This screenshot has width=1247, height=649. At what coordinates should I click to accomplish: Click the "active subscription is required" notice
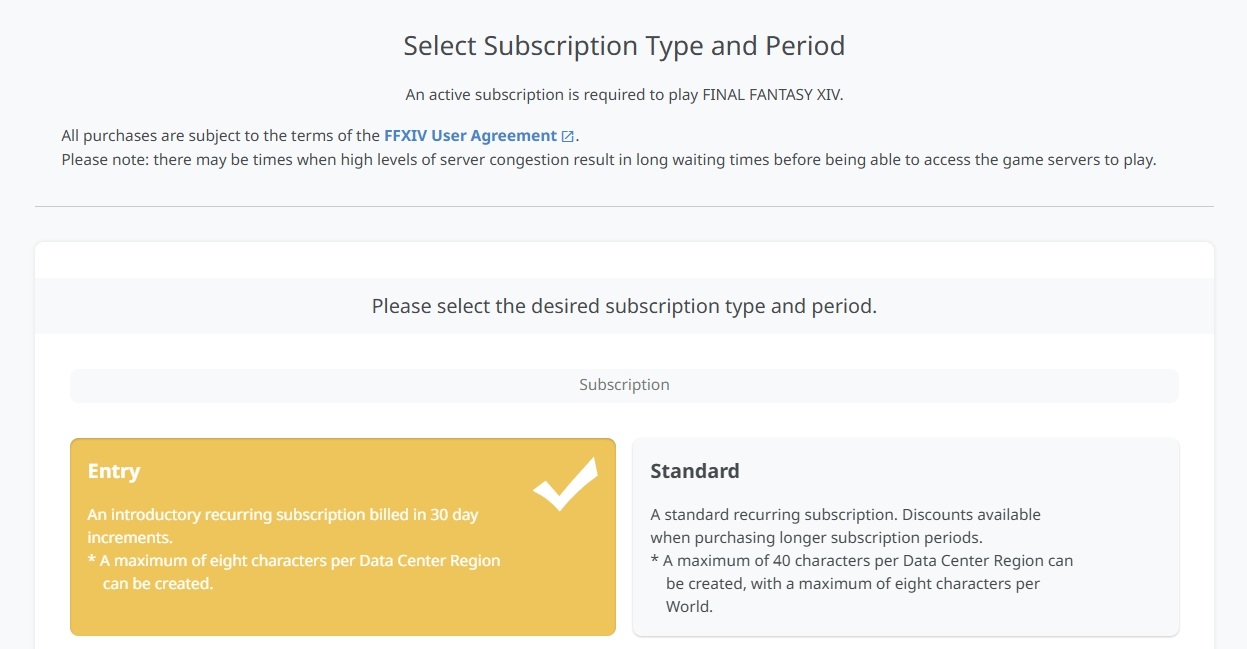pyautogui.click(x=624, y=95)
